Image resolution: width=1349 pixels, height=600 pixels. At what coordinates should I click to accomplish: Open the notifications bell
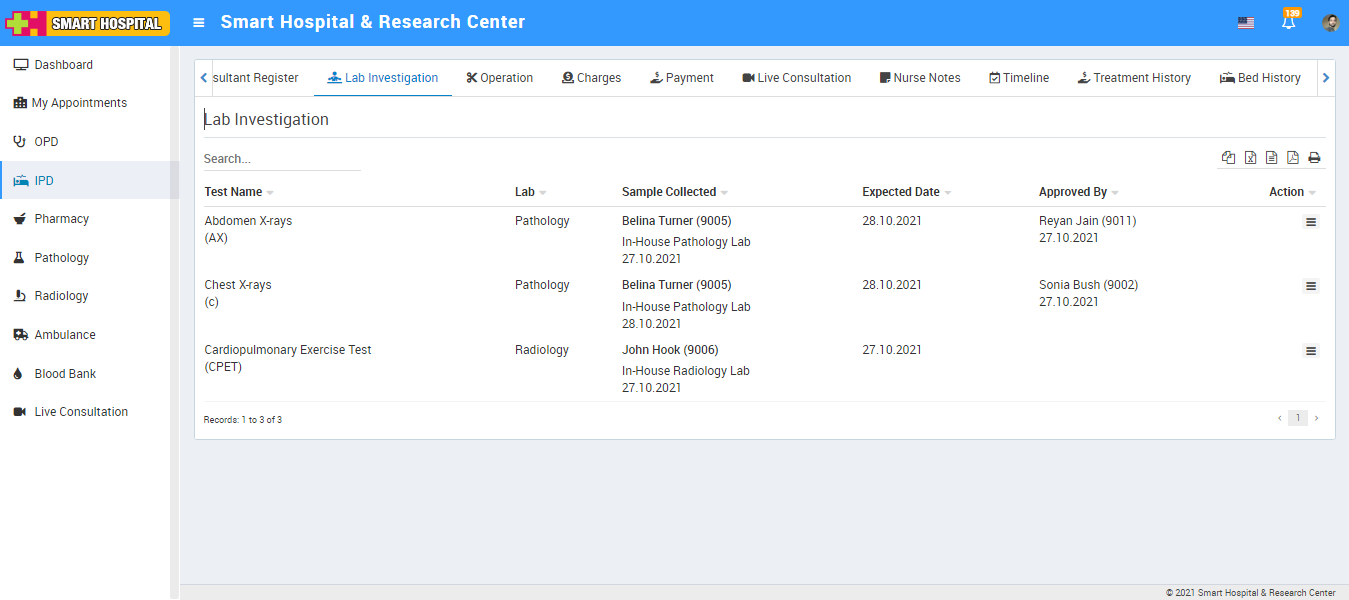click(x=1289, y=22)
